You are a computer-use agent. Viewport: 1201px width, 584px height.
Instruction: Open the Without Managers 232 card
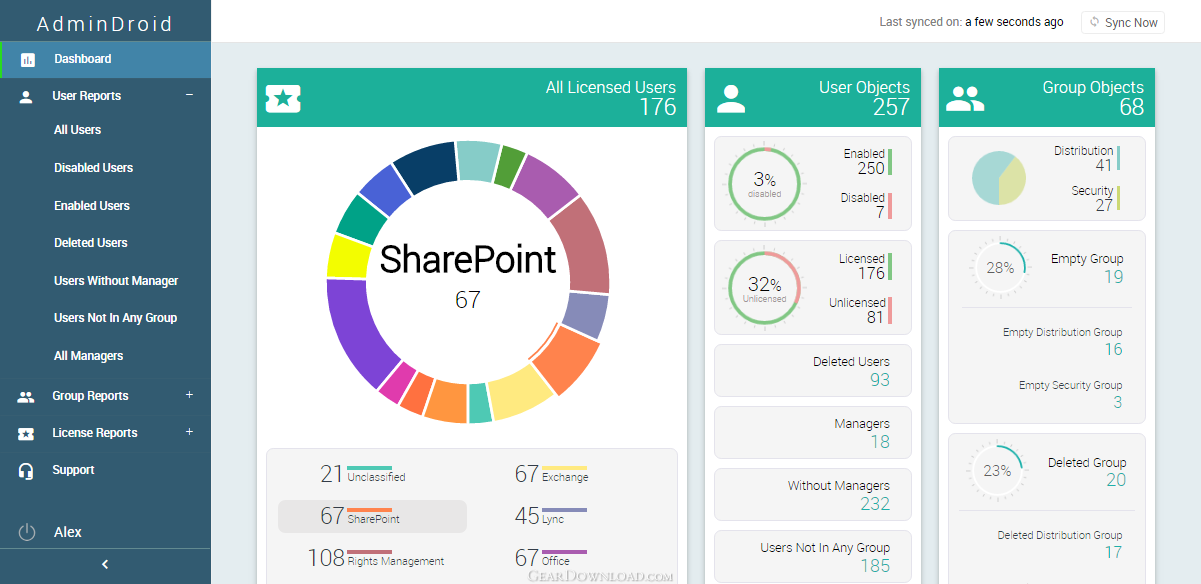[x=813, y=495]
